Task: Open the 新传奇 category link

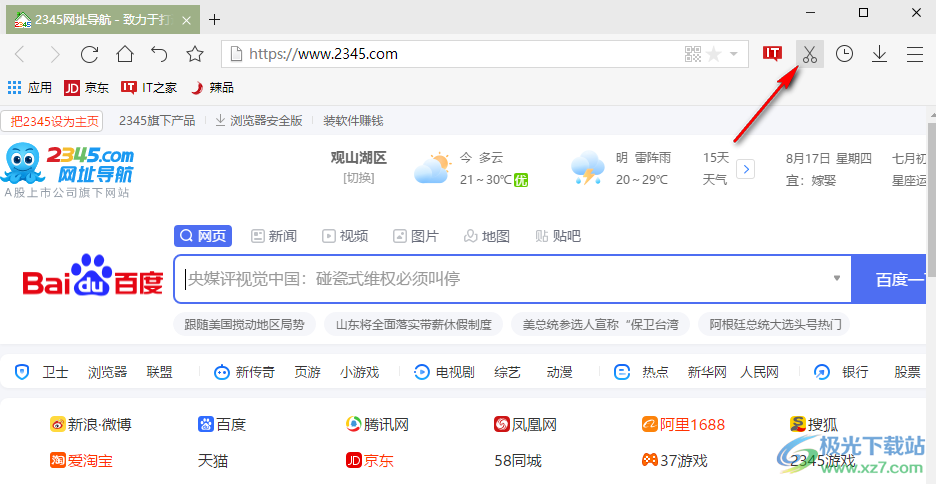Action: 255,372
